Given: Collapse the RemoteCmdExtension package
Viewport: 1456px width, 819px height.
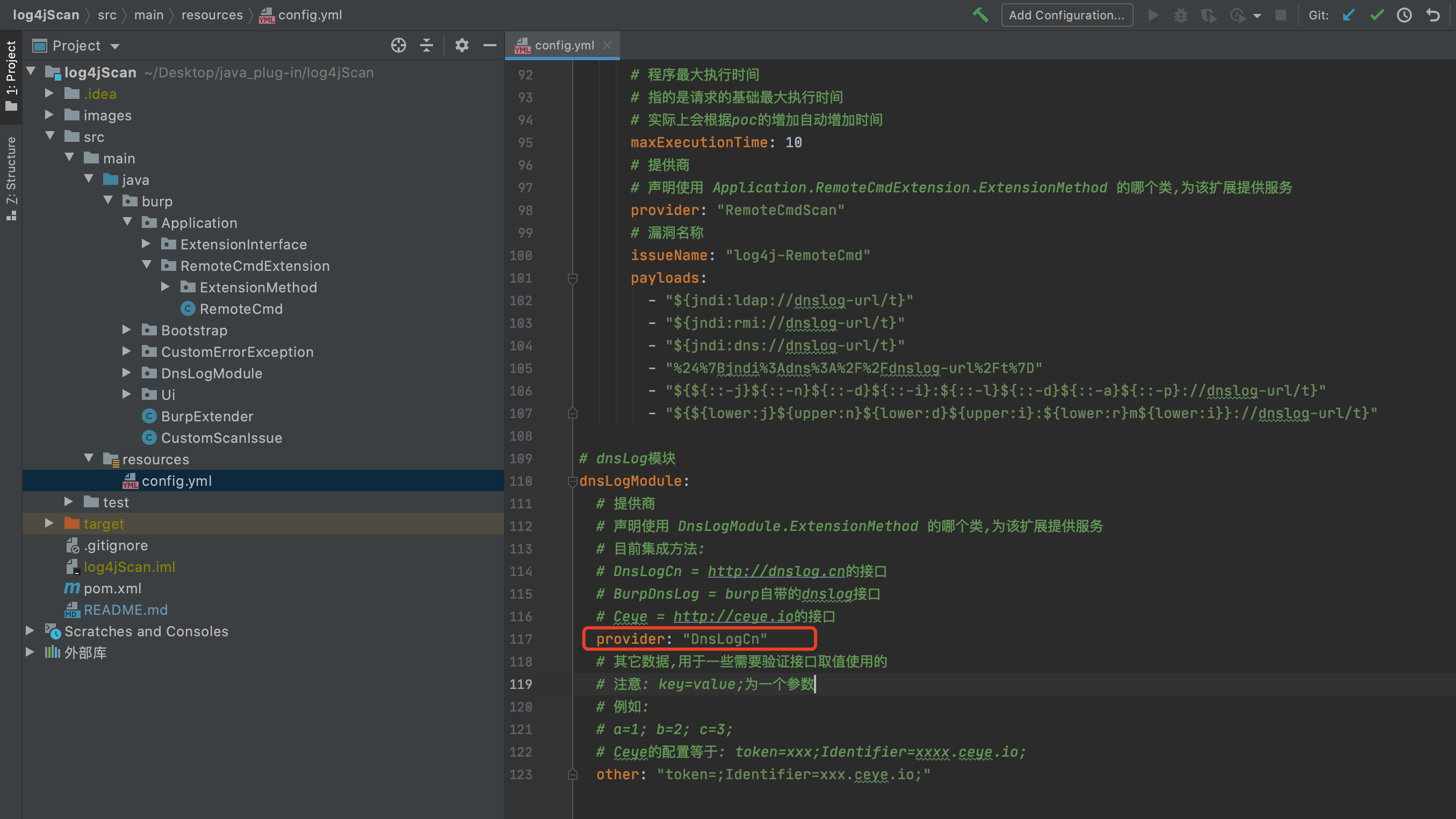Looking at the screenshot, I should 146,265.
